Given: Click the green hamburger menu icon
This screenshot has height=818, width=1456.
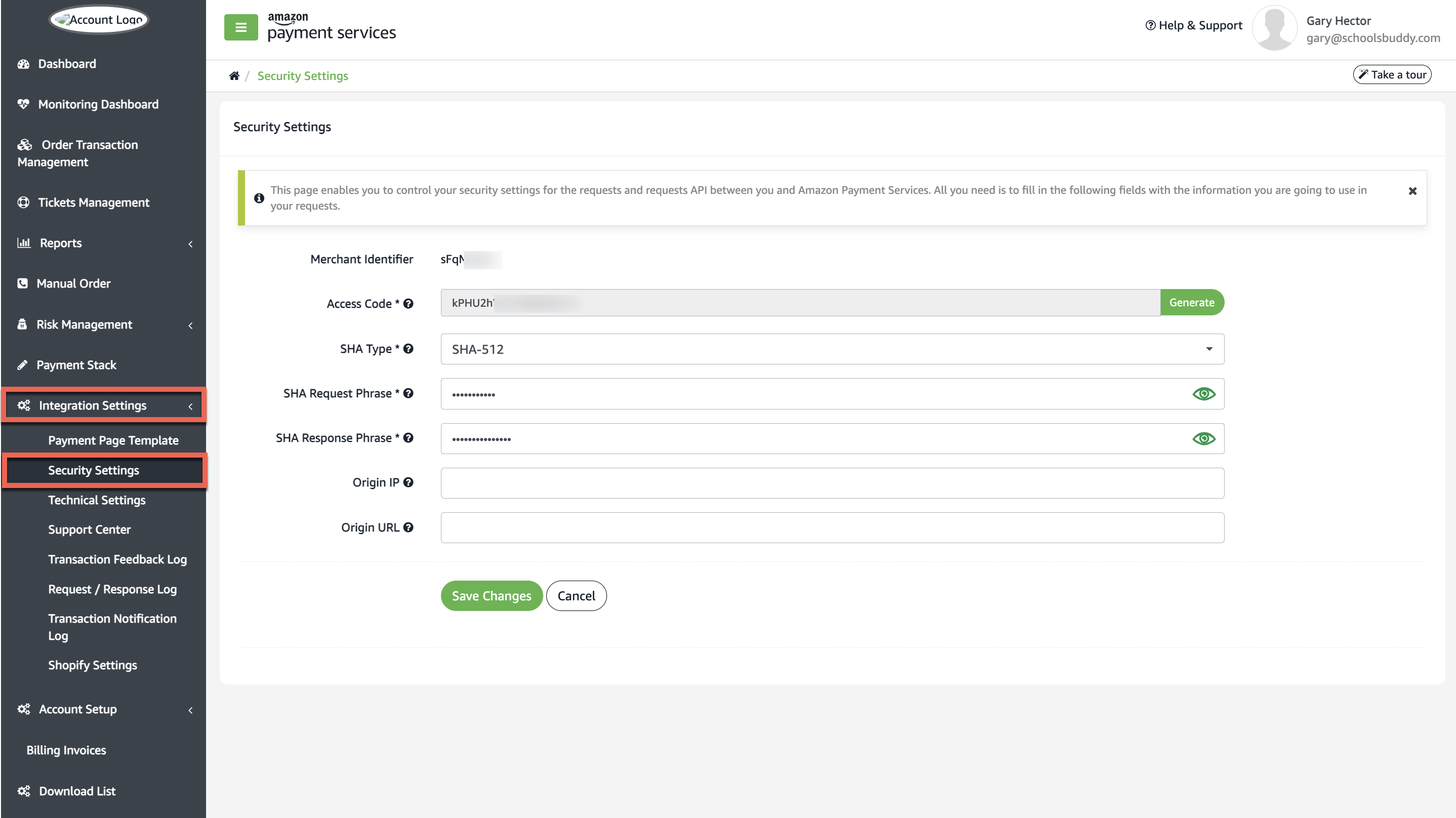Looking at the screenshot, I should 241,26.
